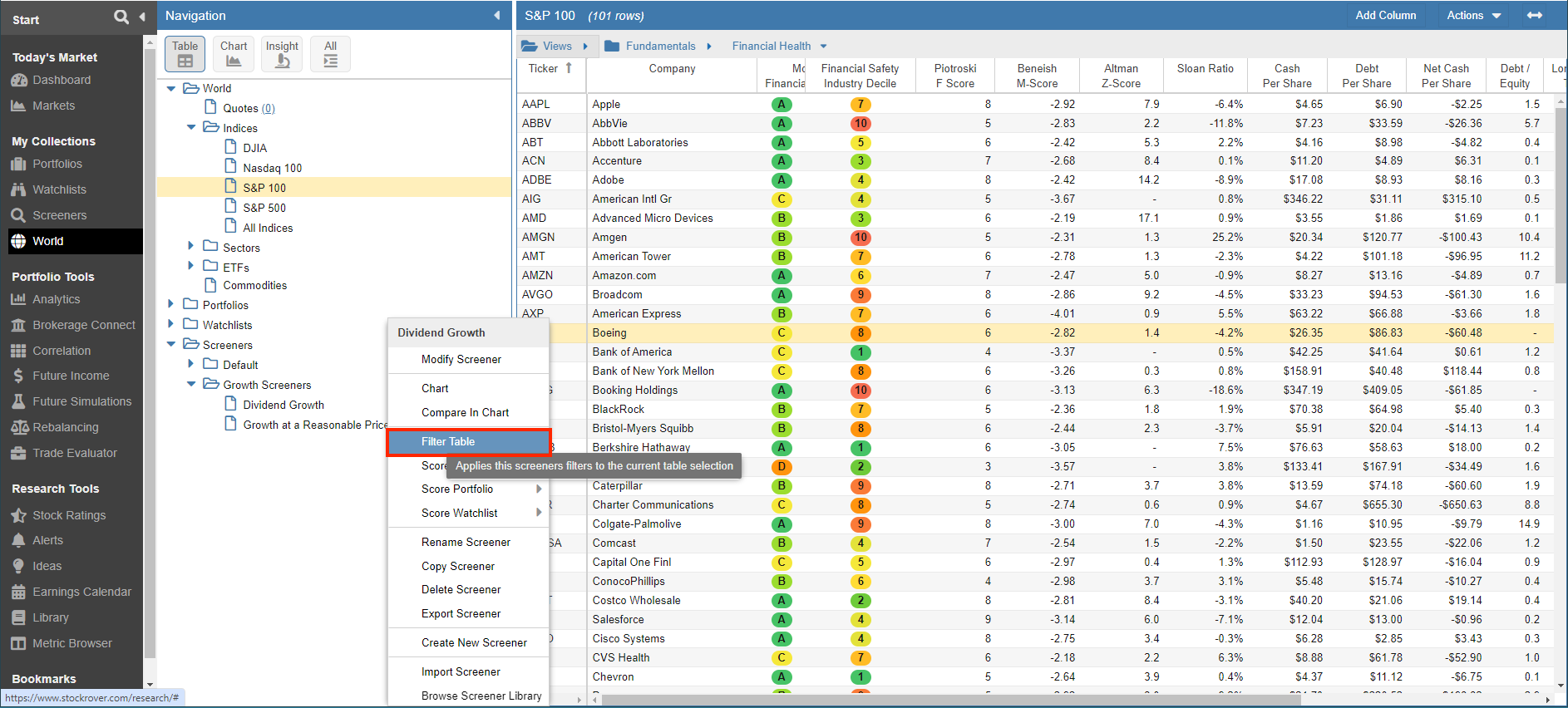Collapse the Screeners tree folder

(x=170, y=344)
